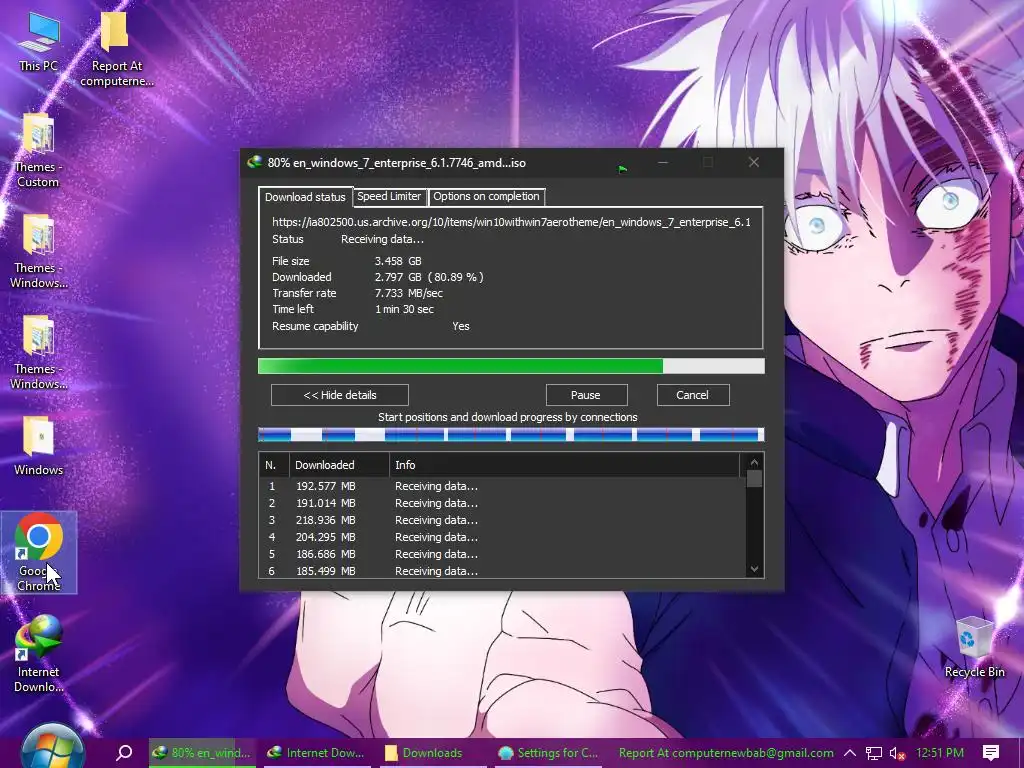Click the muted volume tray icon
1024x768 pixels.
tap(897, 754)
